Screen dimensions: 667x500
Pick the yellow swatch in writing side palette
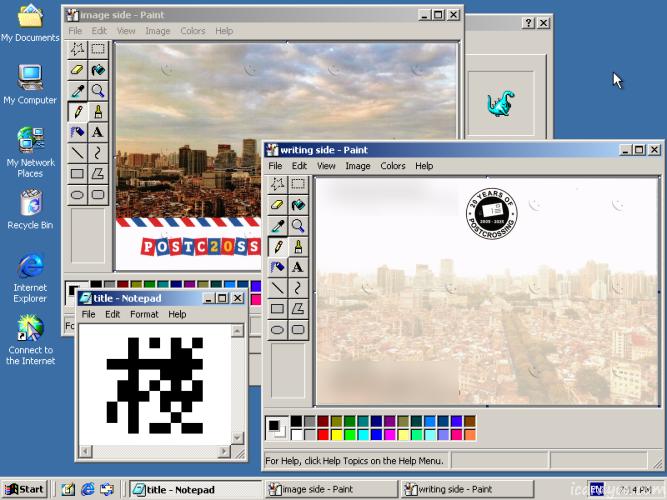tap(336, 434)
